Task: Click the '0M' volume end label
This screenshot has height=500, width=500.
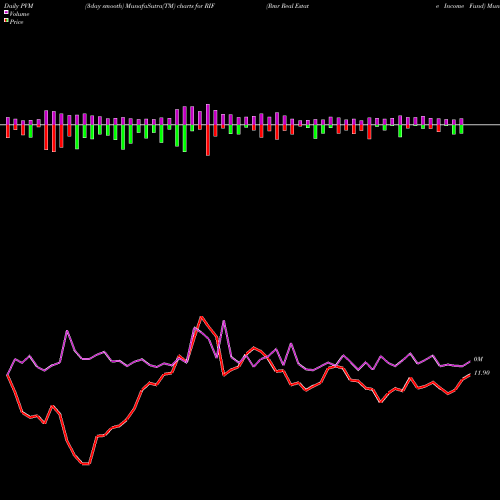Action: (478, 359)
